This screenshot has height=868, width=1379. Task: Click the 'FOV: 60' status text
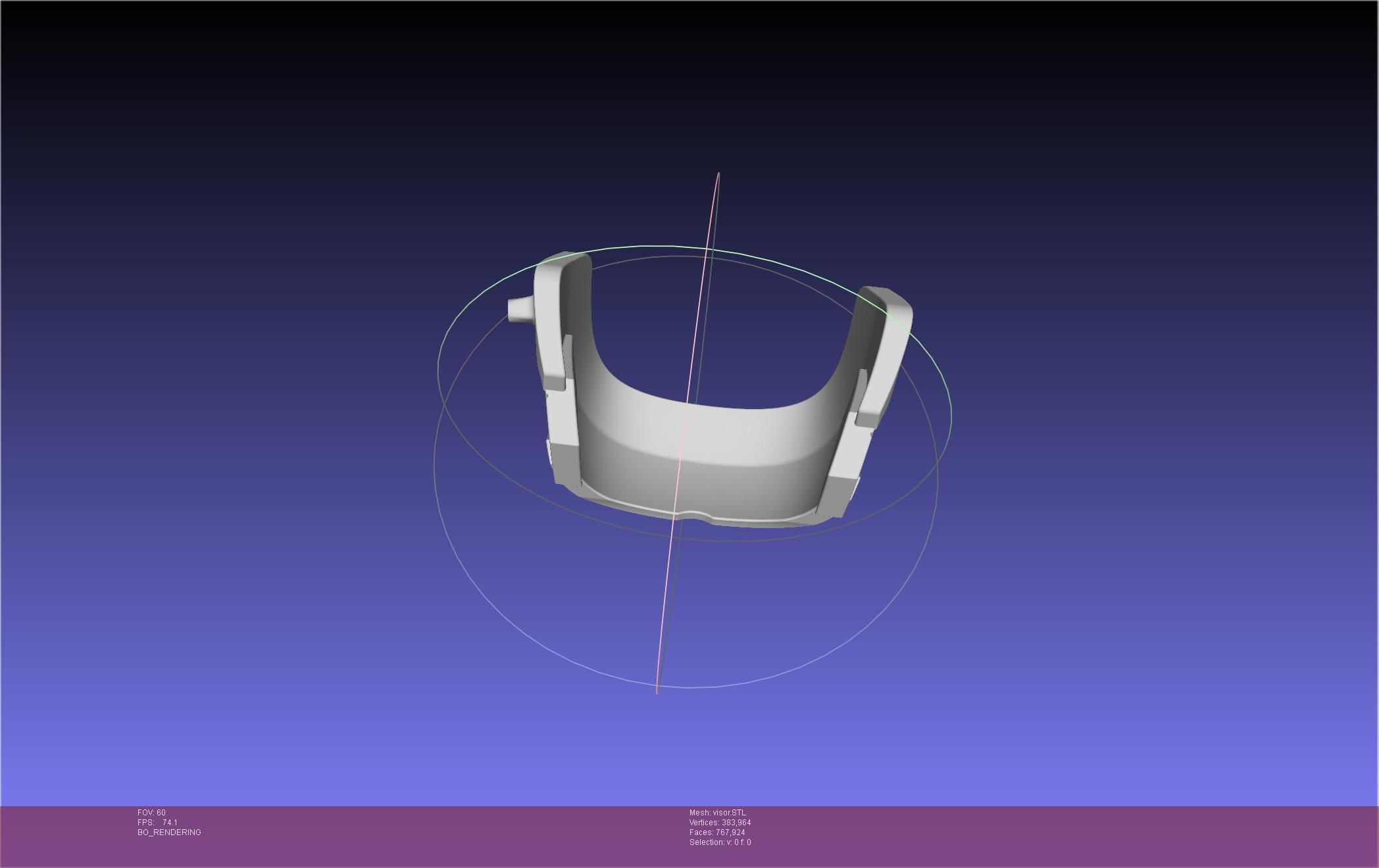coord(151,813)
